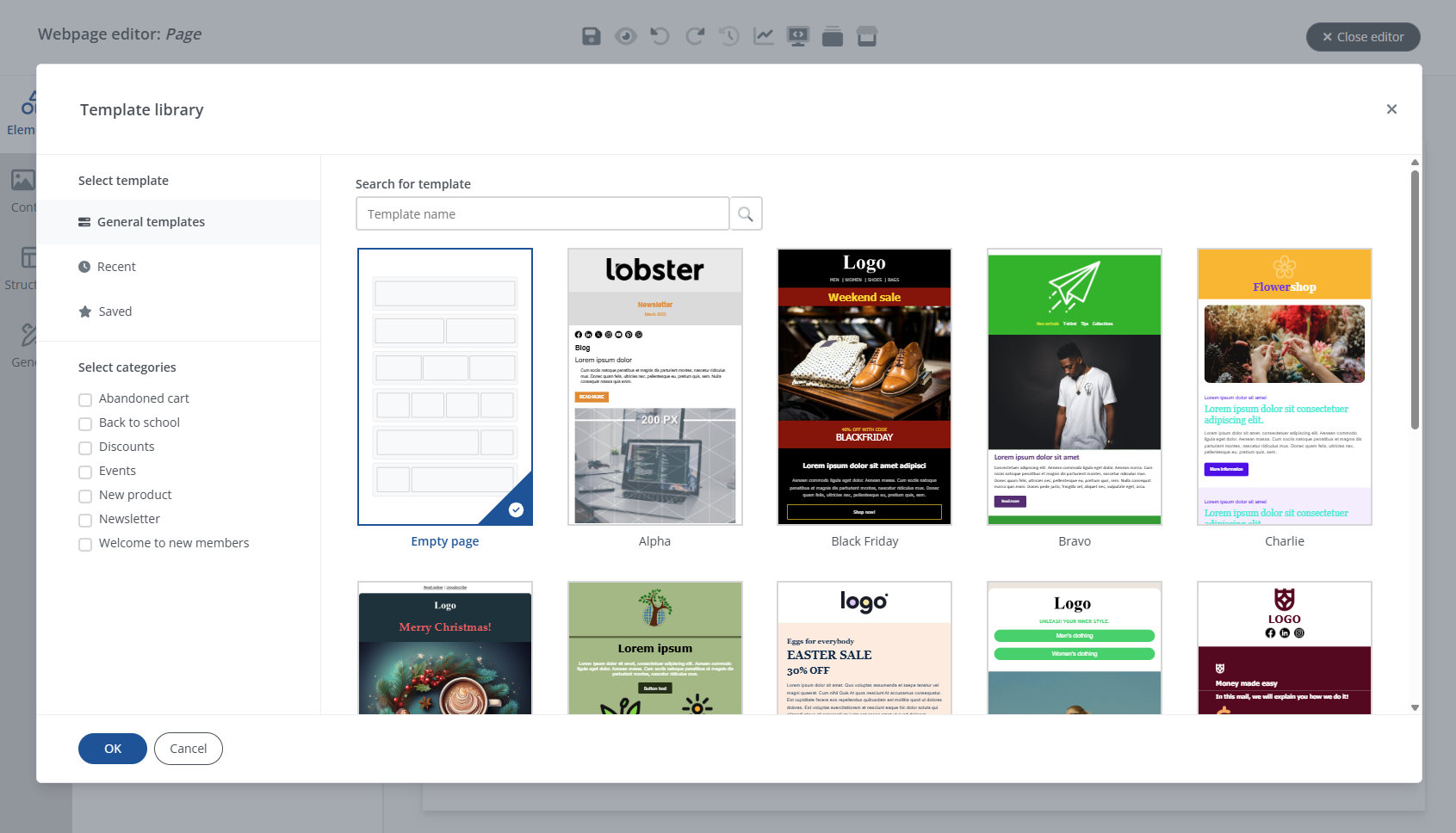Tick the Newsletter category checkbox
This screenshot has width=1456, height=833.
click(85, 520)
